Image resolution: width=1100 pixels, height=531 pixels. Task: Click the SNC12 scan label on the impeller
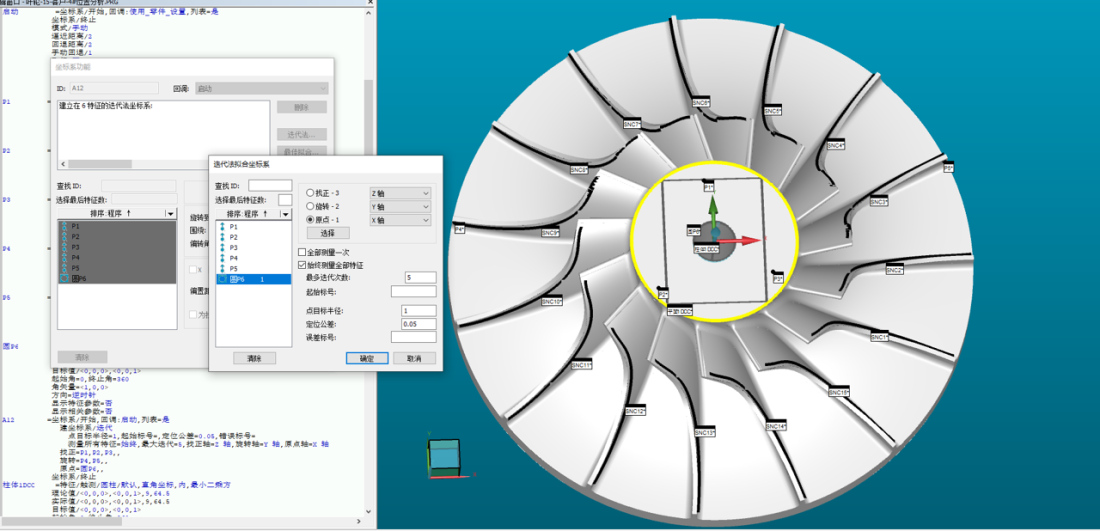point(635,410)
